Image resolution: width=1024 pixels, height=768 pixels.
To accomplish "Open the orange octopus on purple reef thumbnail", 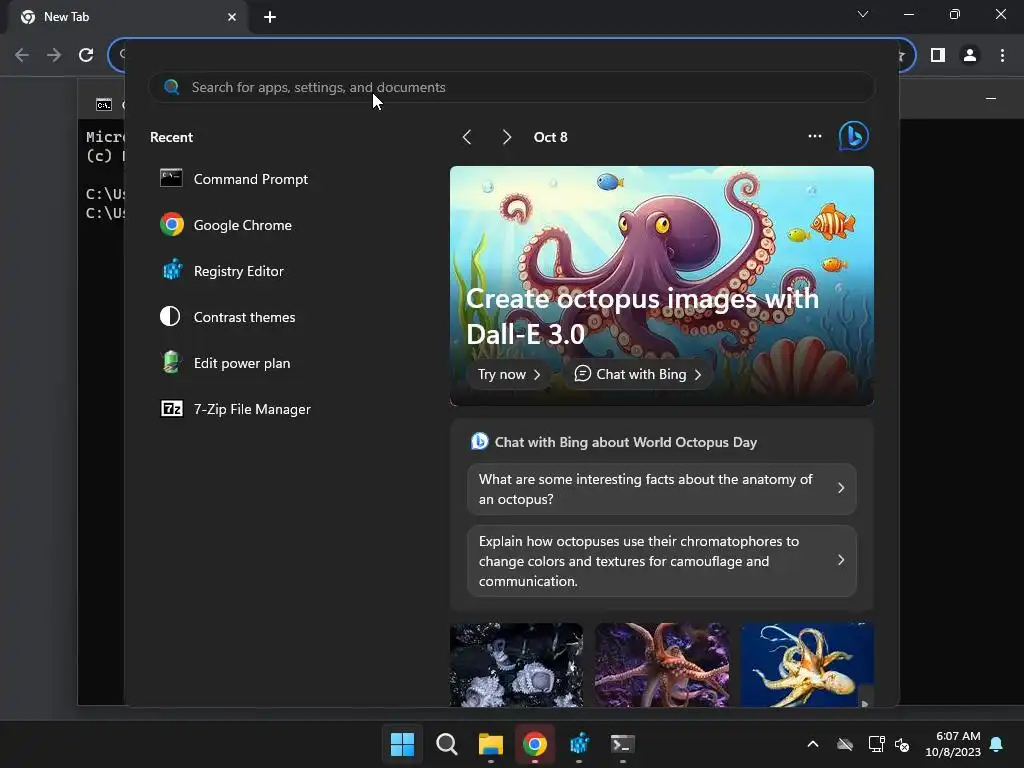I will [662, 665].
